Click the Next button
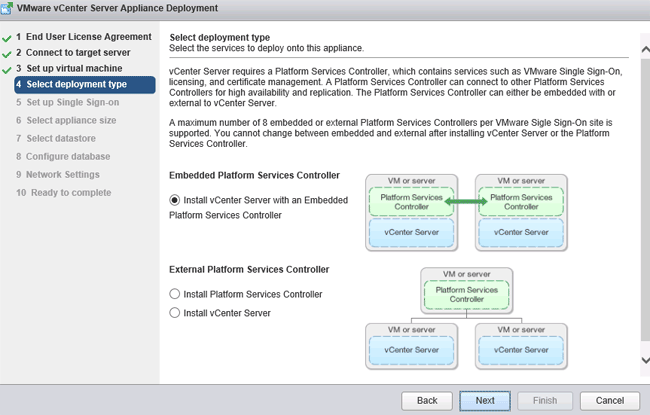The width and height of the screenshot is (650, 415). pyautogui.click(x=485, y=400)
